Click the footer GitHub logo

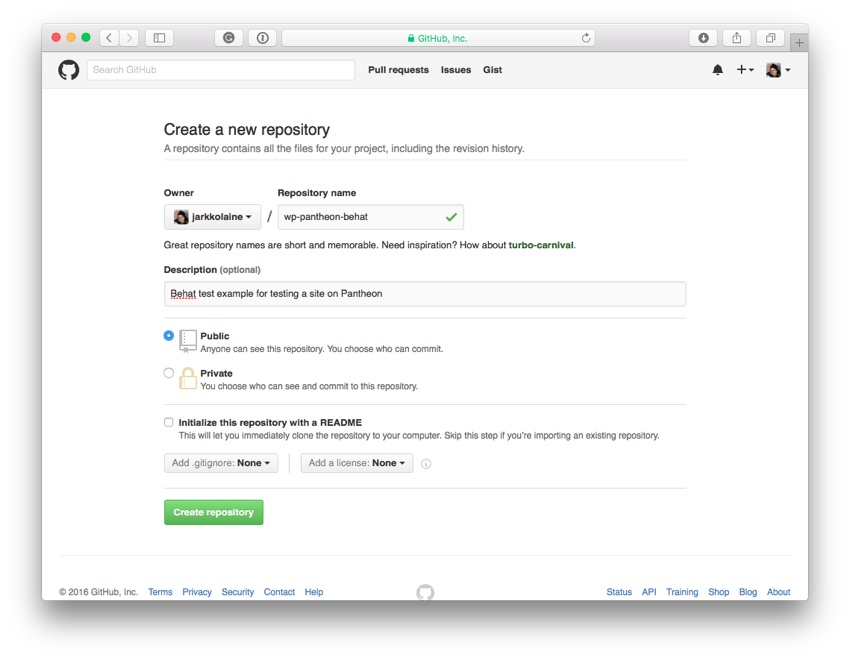tap(425, 592)
